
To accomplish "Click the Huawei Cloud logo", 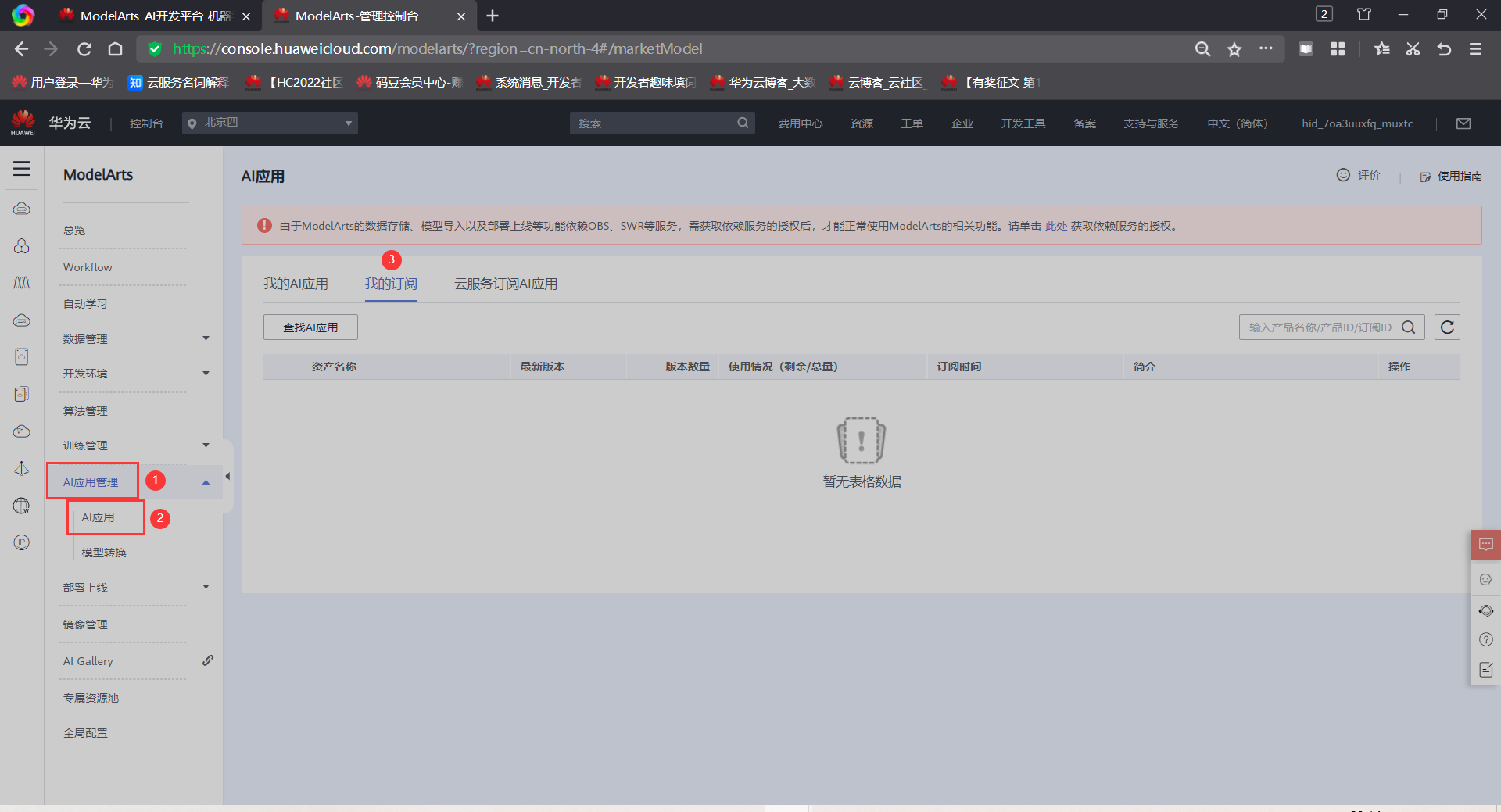I will click(23, 123).
